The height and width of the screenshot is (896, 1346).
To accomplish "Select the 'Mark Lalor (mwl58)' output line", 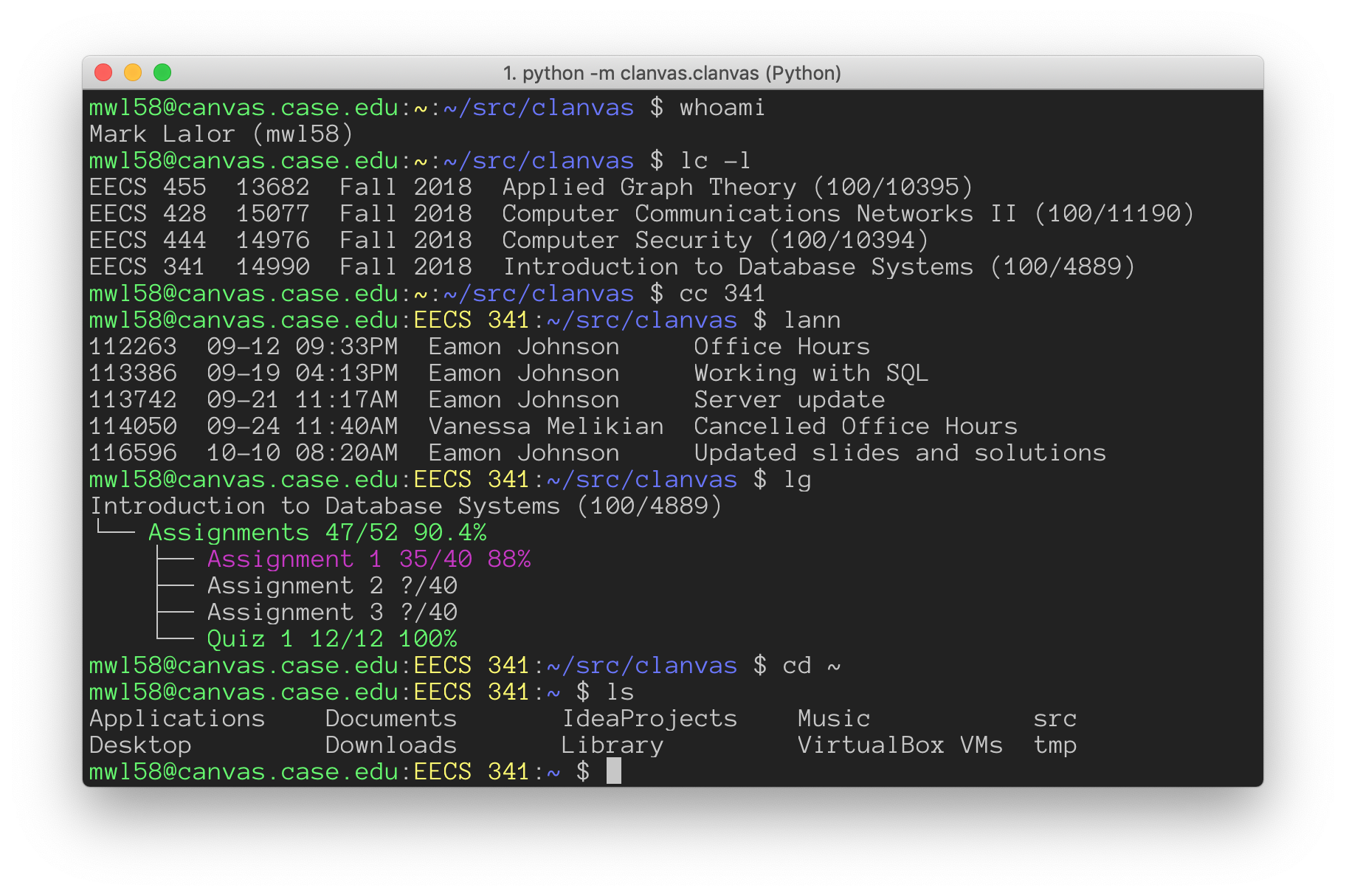I will (221, 134).
